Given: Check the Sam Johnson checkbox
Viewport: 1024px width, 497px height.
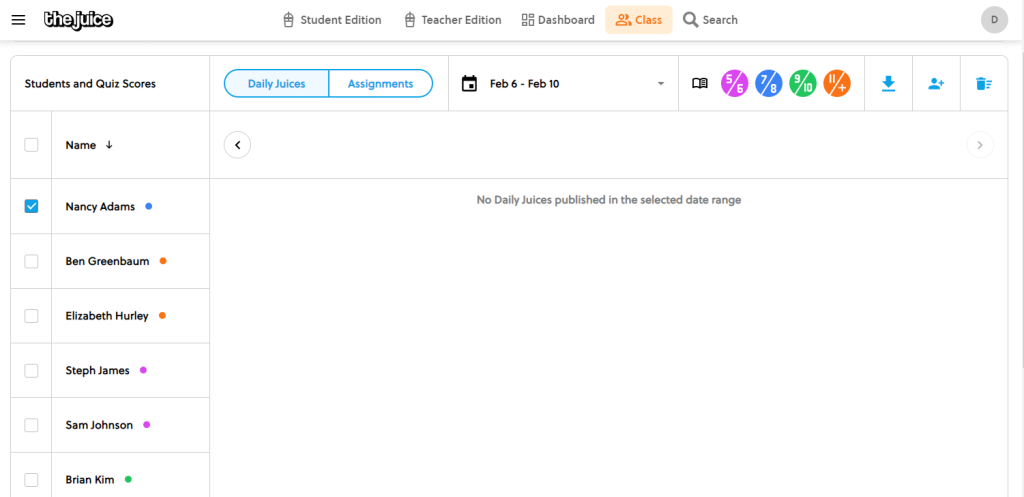Looking at the screenshot, I should point(31,425).
